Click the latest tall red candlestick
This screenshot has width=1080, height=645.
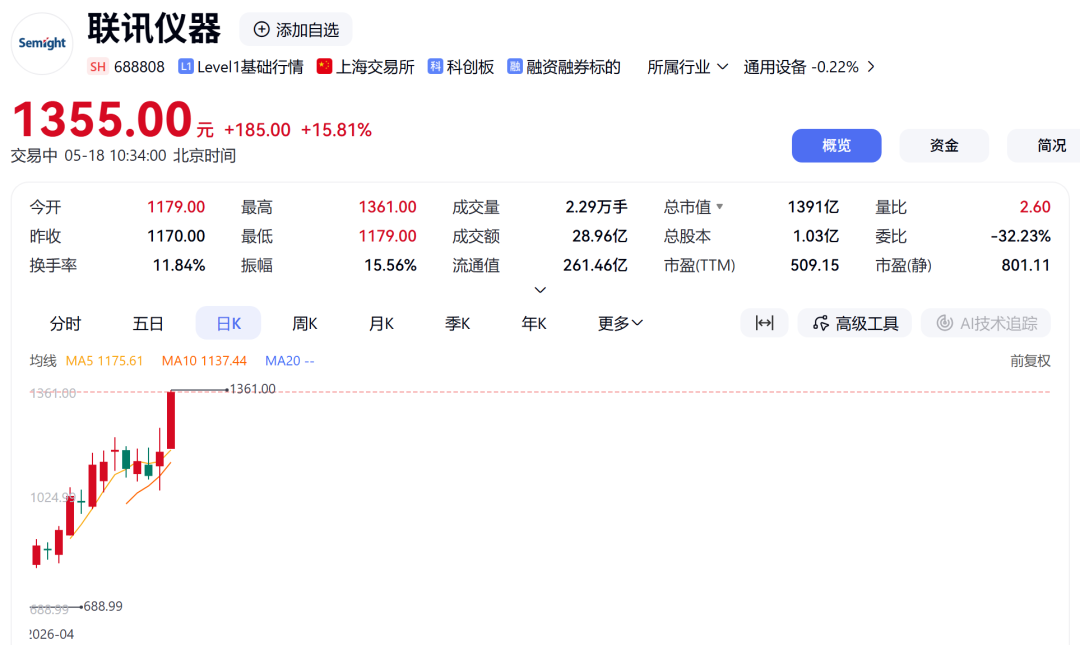[171, 420]
